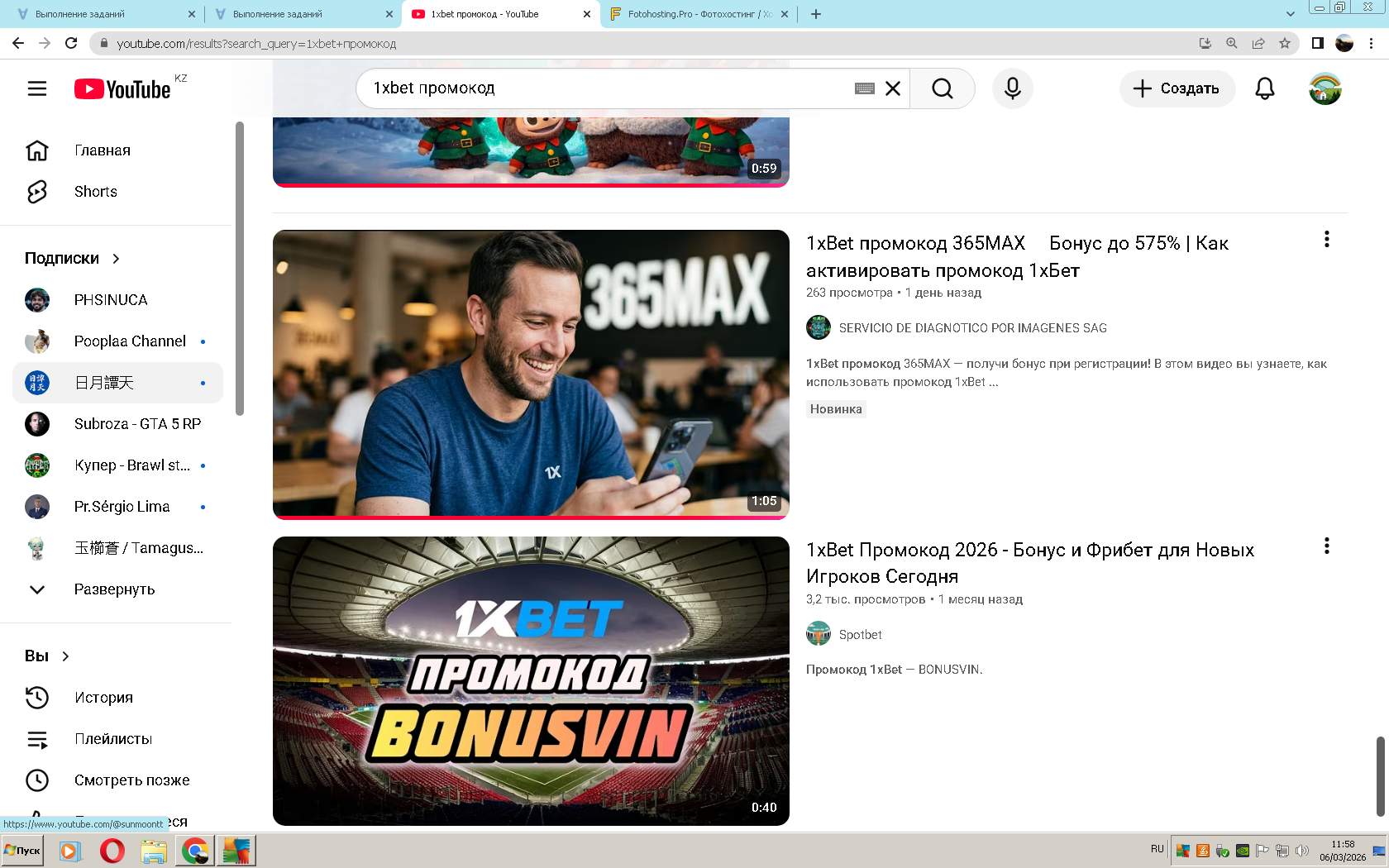
Task: Open the Pr.Sérgio Lima subscription
Action: [x=117, y=507]
